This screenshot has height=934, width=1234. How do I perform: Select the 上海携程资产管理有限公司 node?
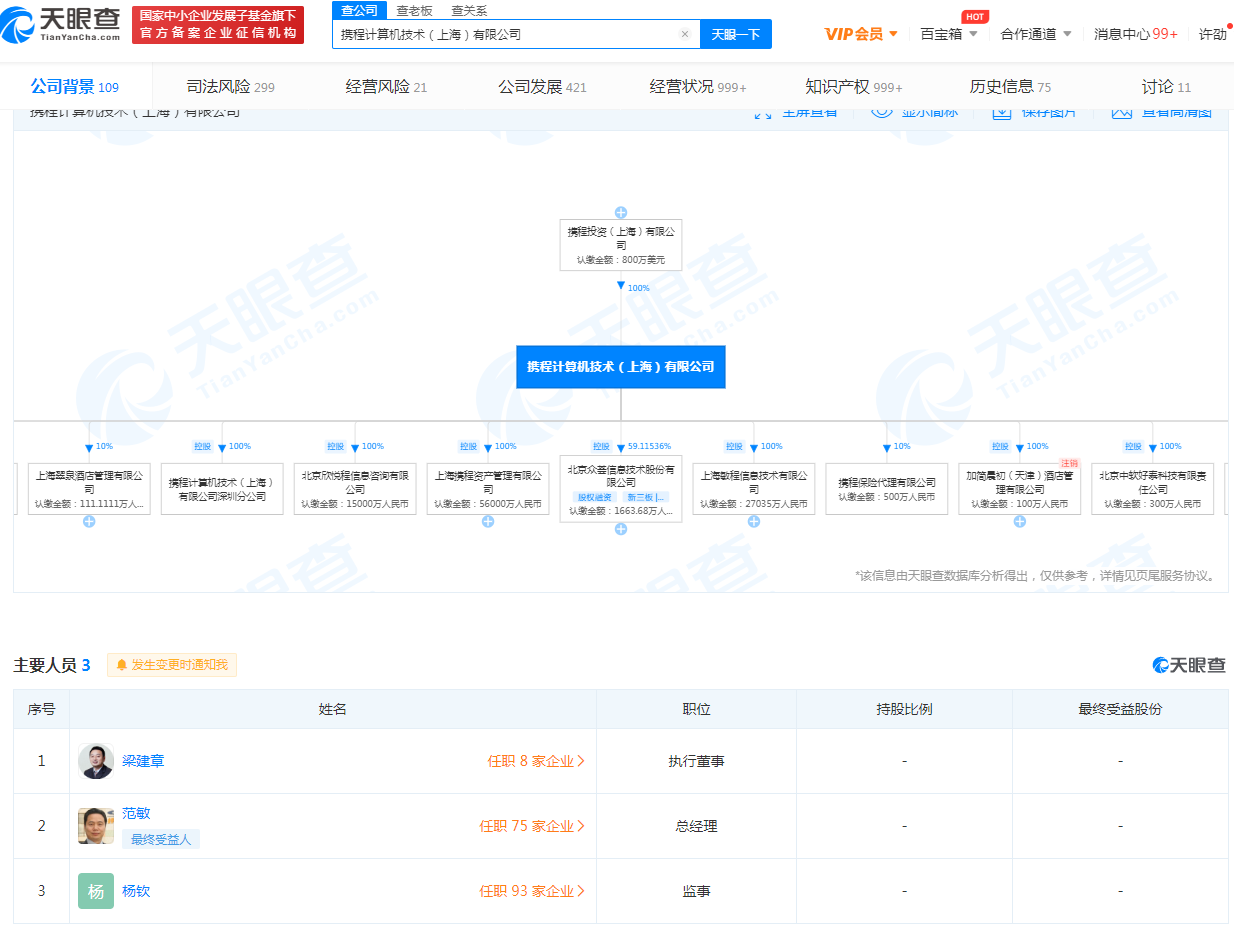[x=488, y=489]
